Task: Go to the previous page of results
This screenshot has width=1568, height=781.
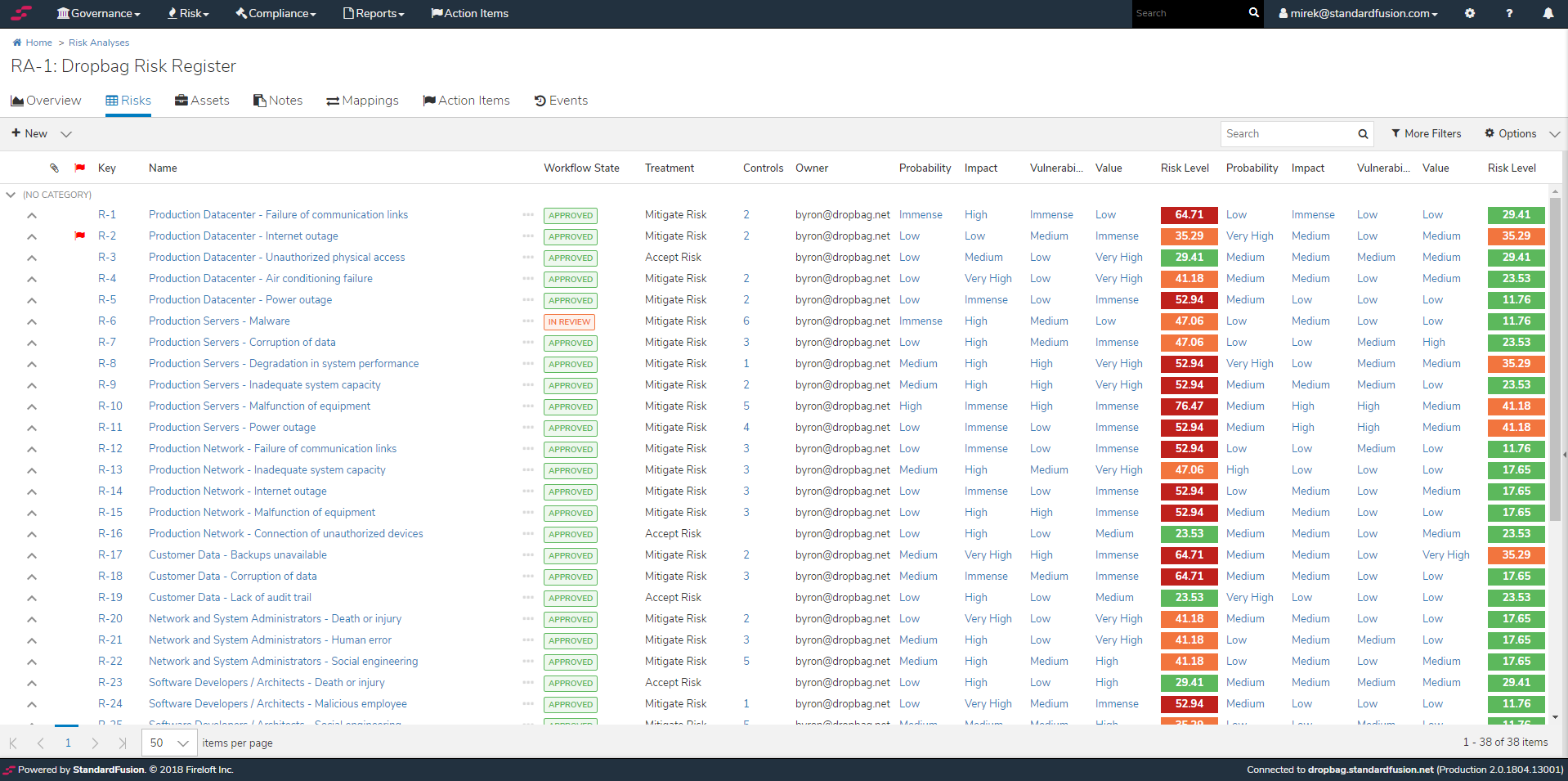Action: 41,743
